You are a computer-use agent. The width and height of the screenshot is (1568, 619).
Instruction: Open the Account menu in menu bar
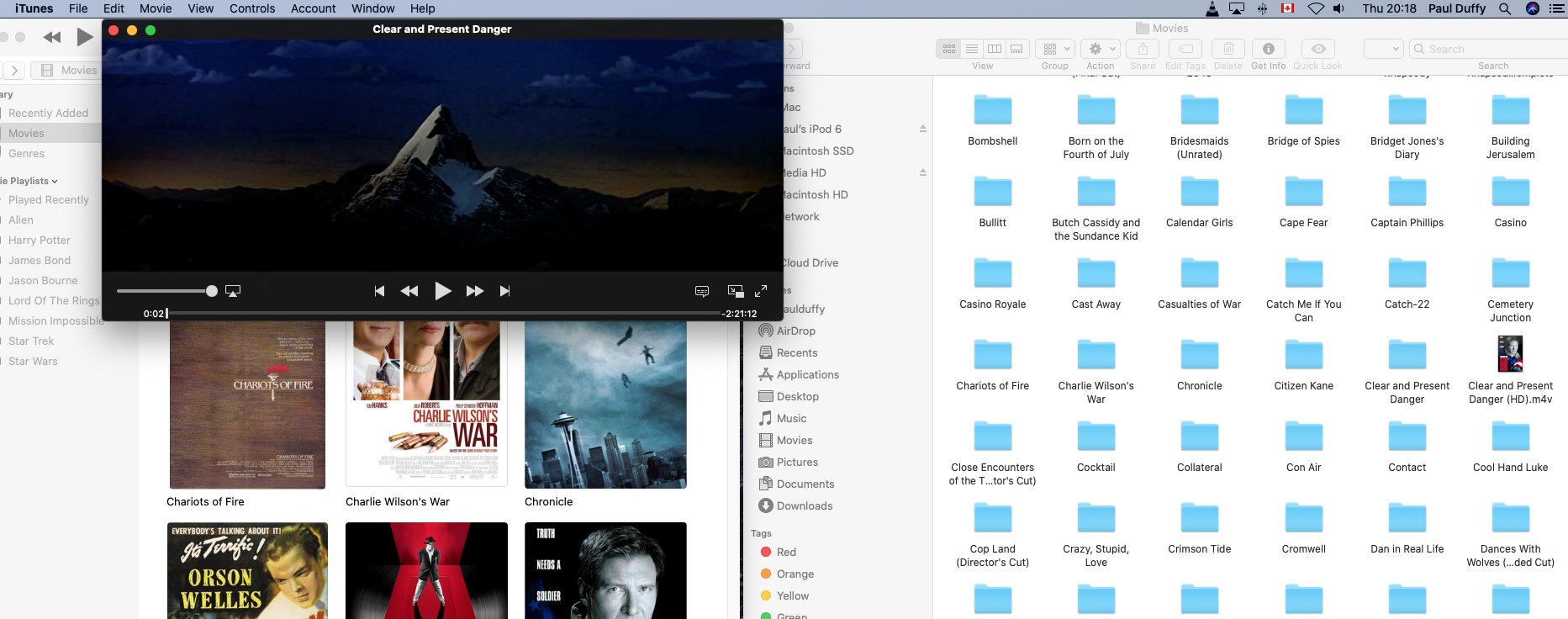314,8
